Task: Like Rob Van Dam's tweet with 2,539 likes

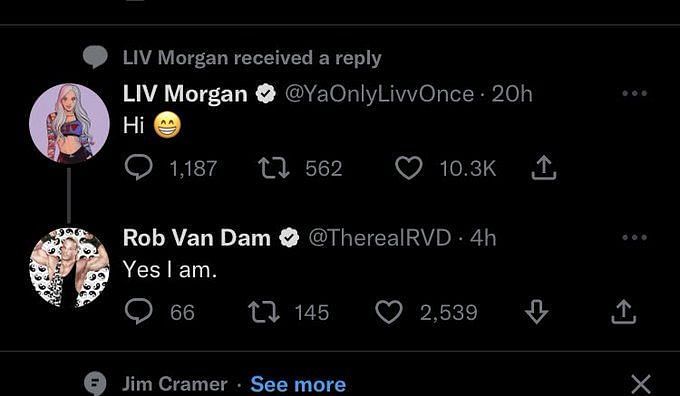Action: point(389,312)
